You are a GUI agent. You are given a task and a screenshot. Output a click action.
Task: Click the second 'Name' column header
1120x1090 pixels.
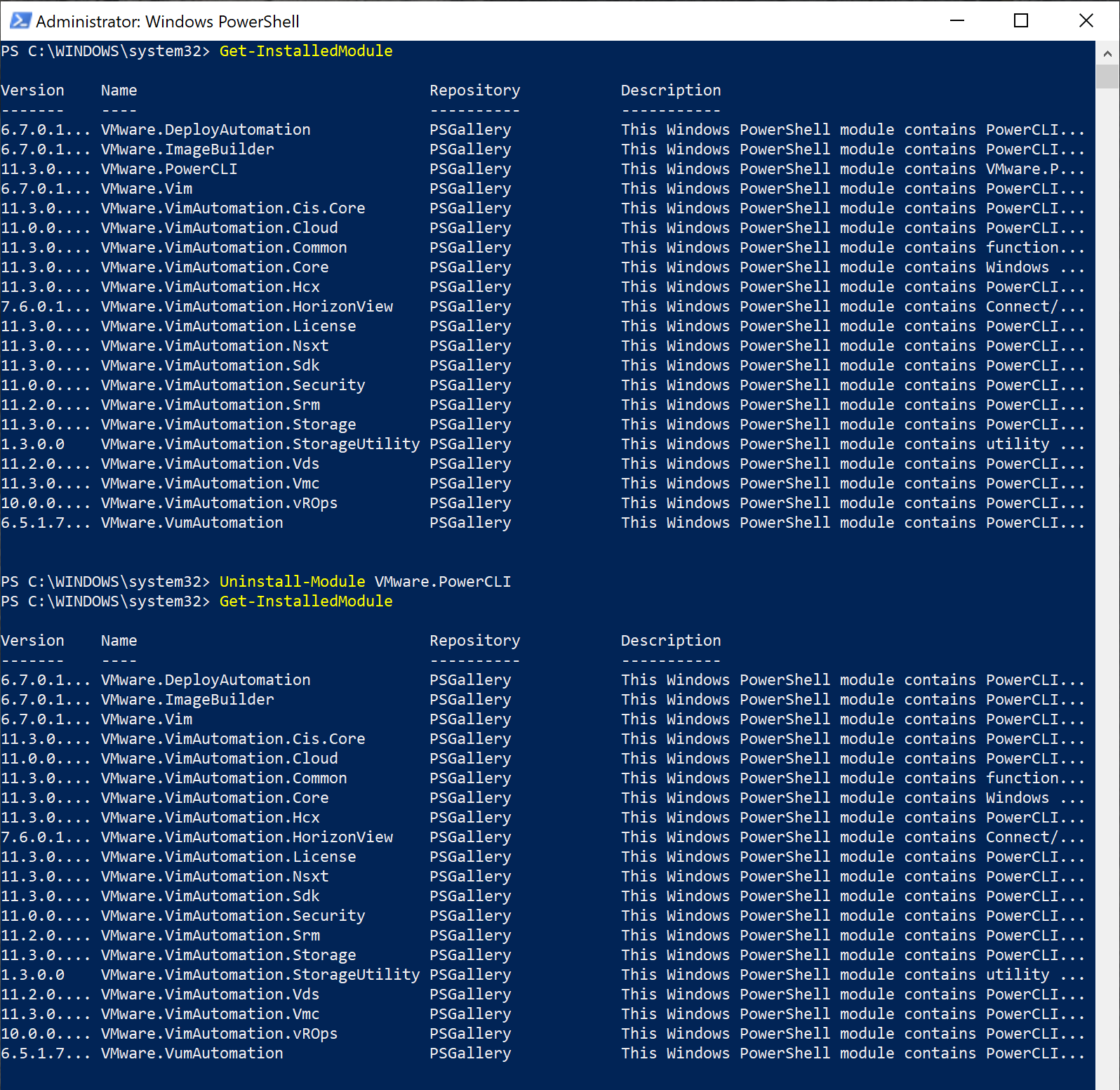coord(119,641)
